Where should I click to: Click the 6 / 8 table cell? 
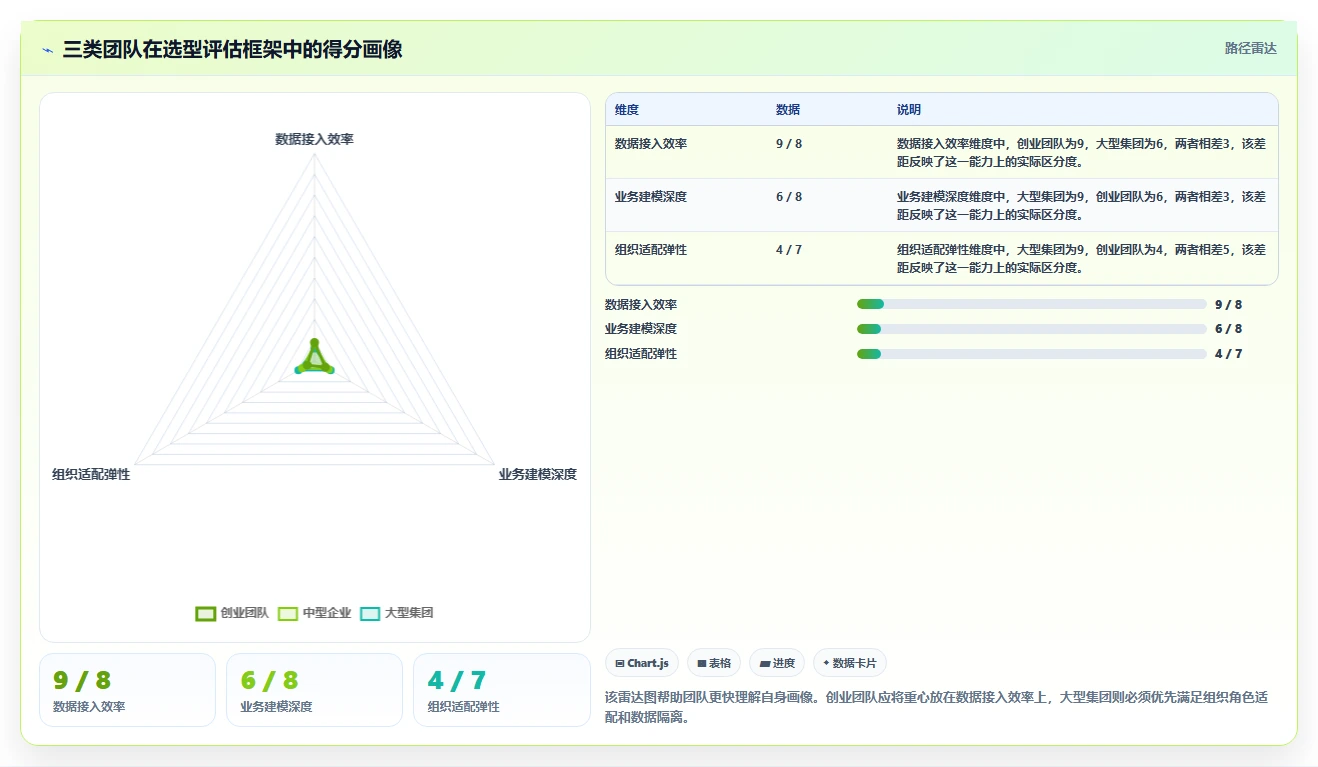[x=789, y=197]
